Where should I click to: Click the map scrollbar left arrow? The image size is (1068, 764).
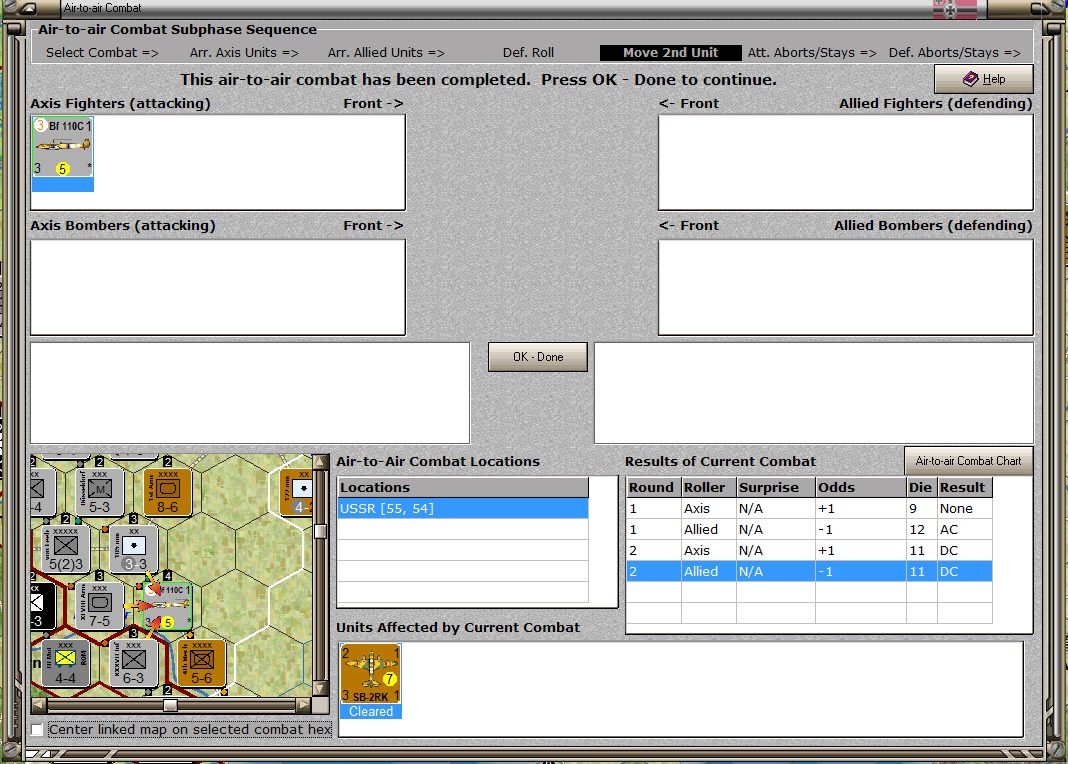coord(39,705)
